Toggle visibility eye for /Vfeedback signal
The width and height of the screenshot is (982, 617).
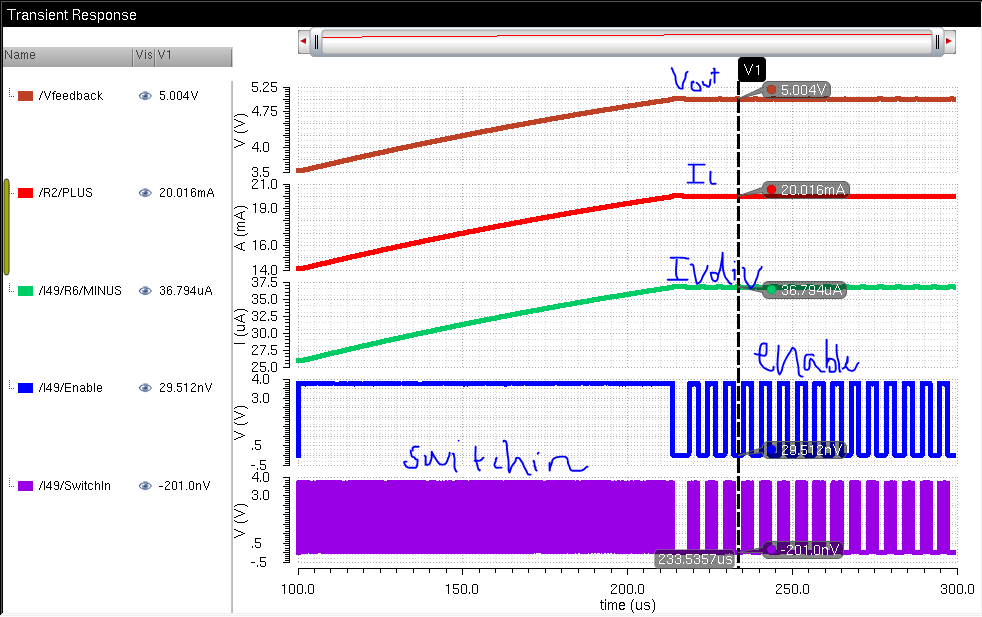click(x=145, y=96)
